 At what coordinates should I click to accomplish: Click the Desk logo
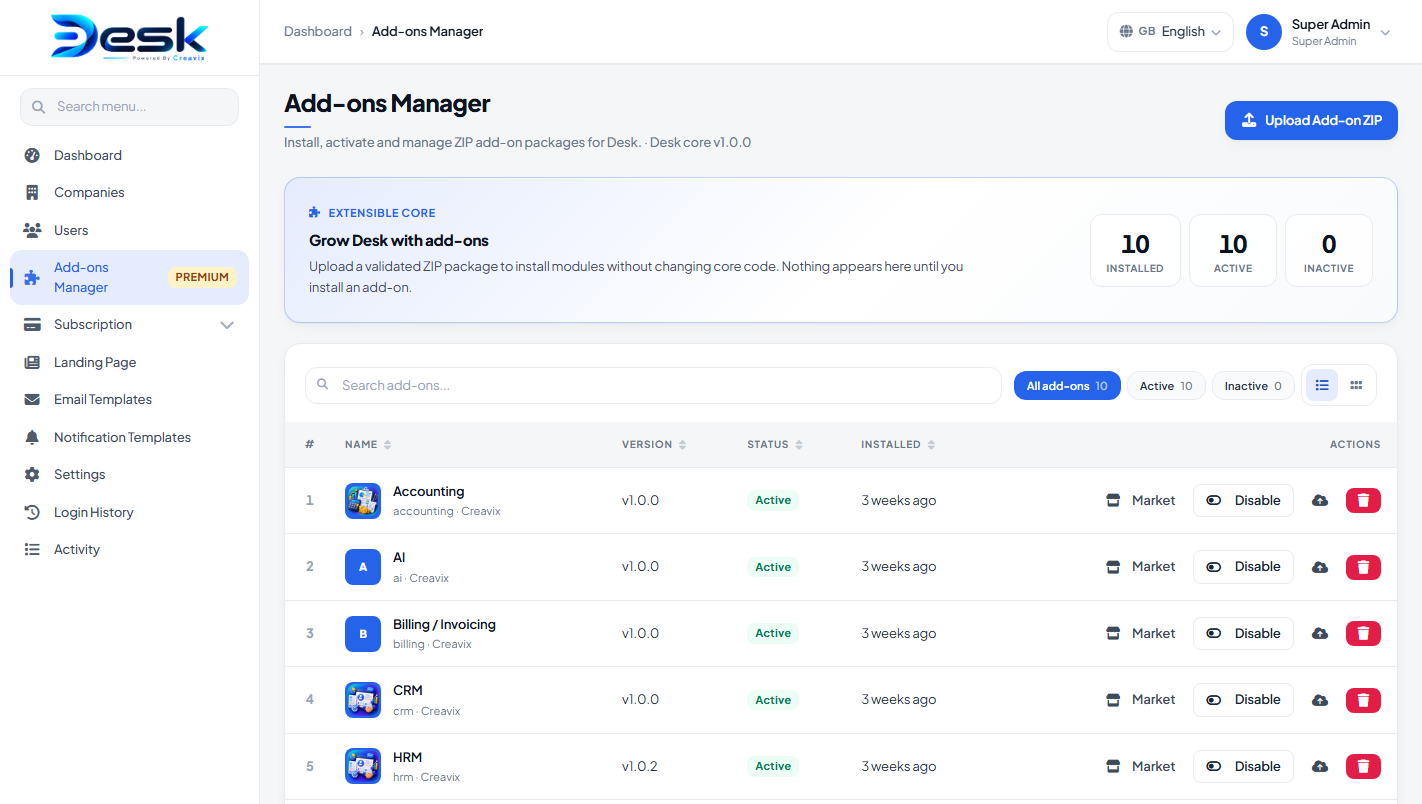pyautogui.click(x=129, y=38)
